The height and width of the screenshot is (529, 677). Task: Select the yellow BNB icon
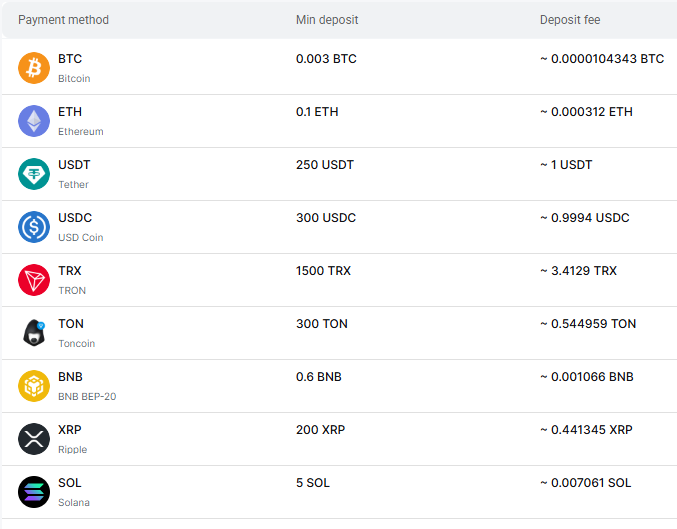[x=34, y=386]
